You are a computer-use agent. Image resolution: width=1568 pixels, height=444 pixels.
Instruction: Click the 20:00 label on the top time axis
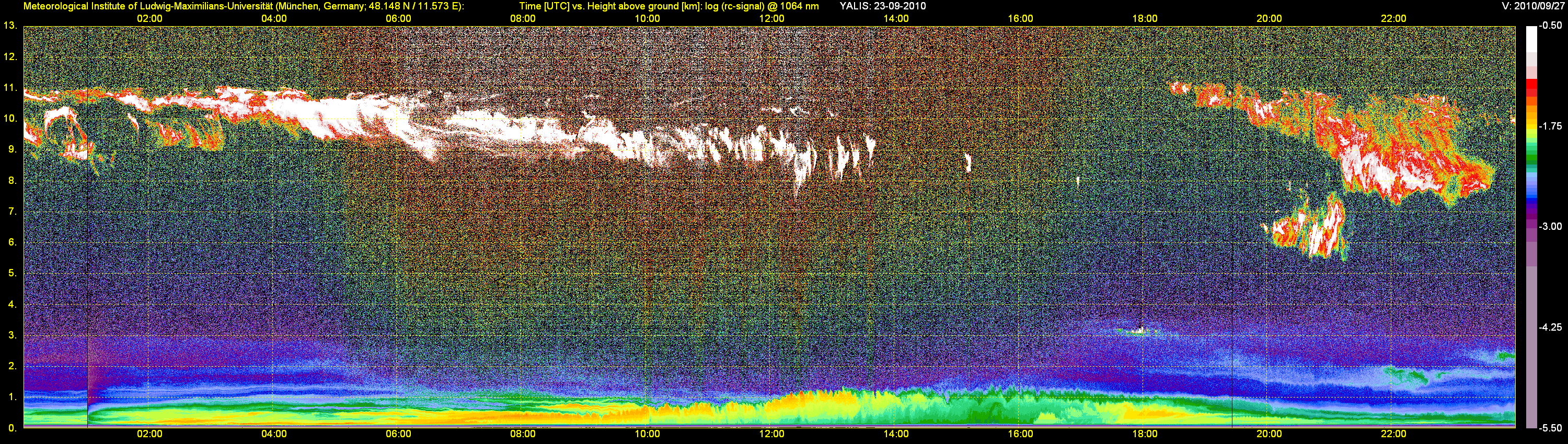pyautogui.click(x=1269, y=18)
